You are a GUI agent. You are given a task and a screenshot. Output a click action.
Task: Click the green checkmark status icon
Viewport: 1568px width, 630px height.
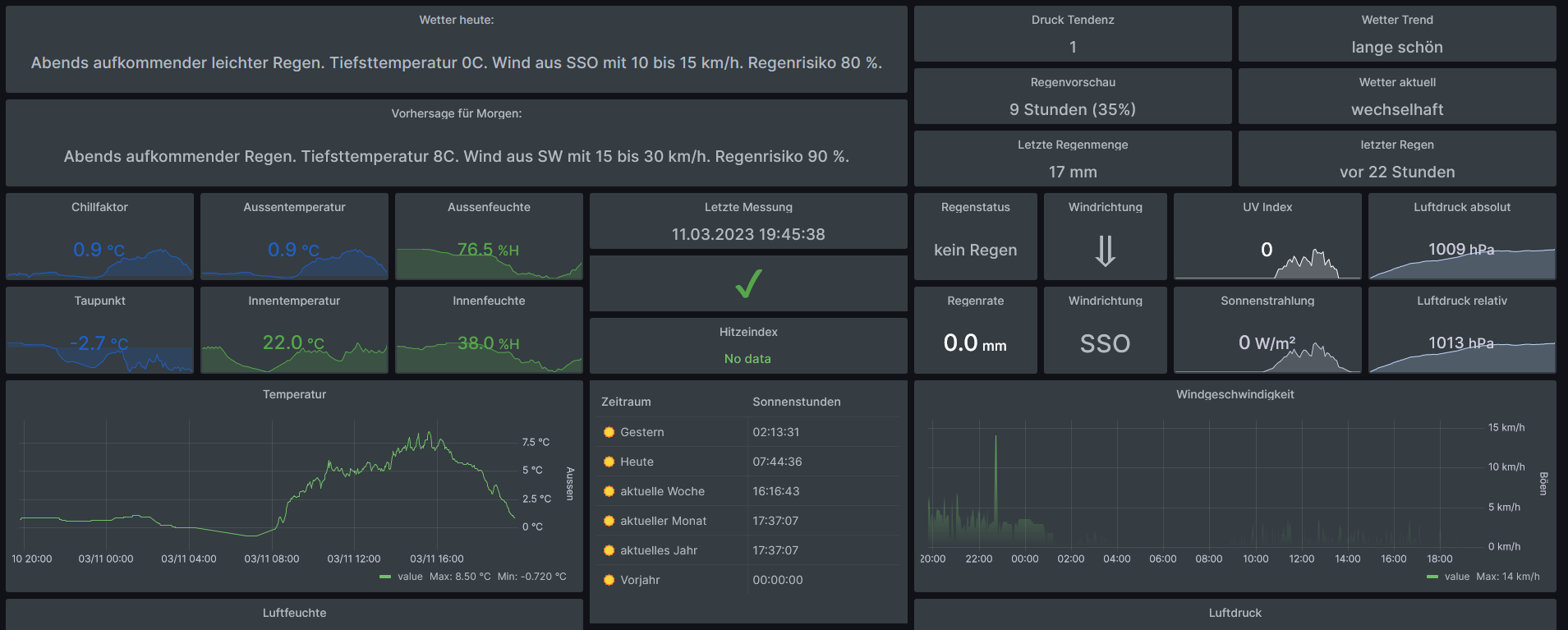coord(748,283)
